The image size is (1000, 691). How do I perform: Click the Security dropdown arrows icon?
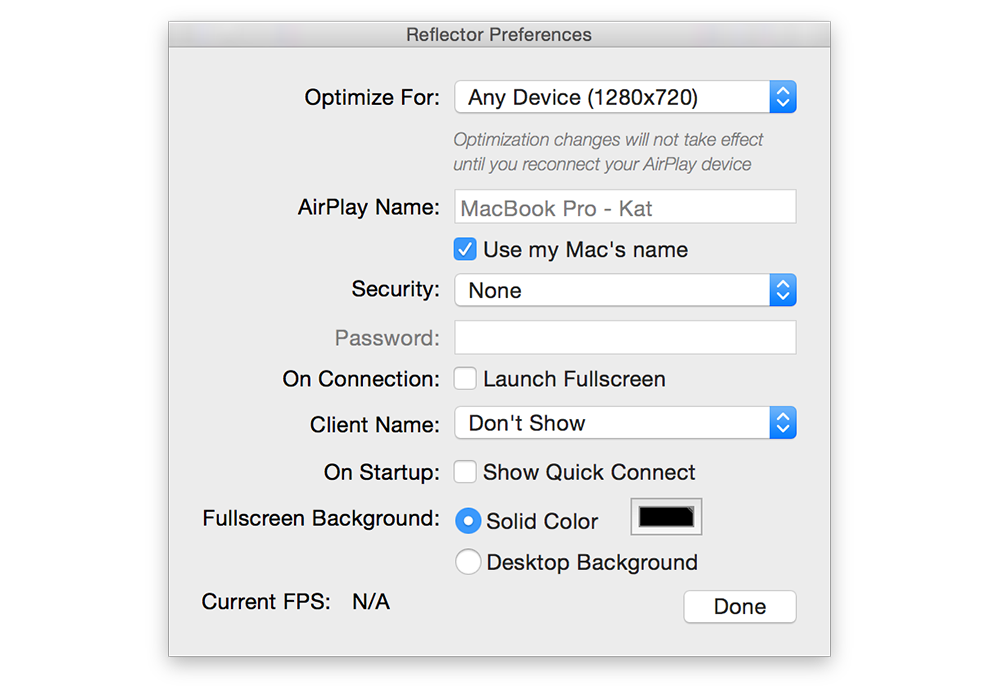coord(783,290)
